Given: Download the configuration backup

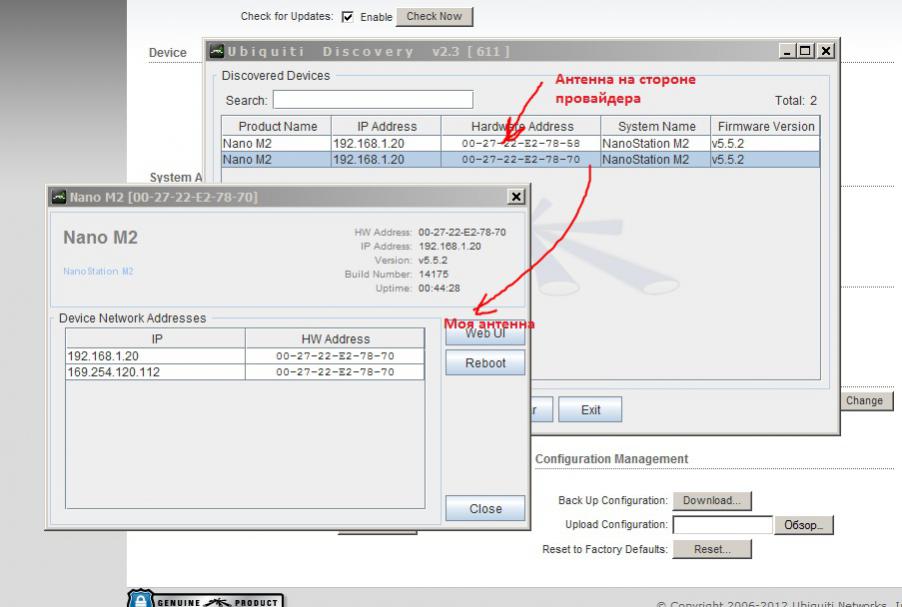Looking at the screenshot, I should (x=712, y=501).
